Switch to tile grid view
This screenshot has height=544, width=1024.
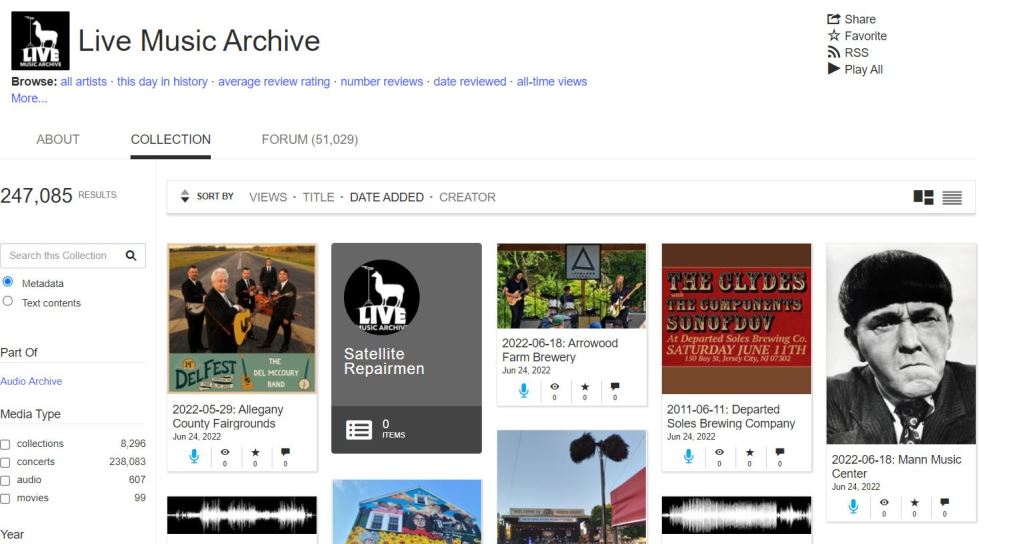coord(923,198)
